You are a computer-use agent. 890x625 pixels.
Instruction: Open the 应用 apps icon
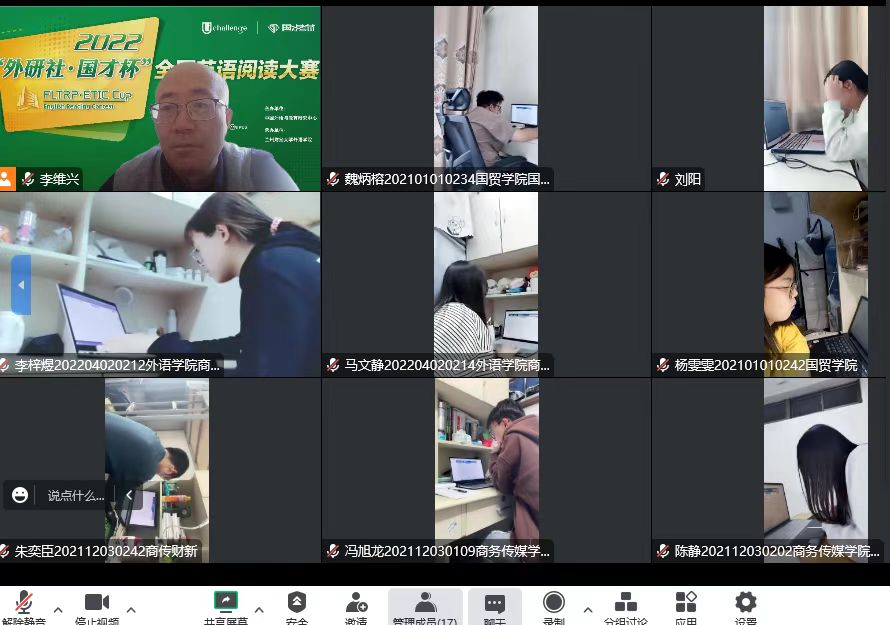click(x=686, y=602)
